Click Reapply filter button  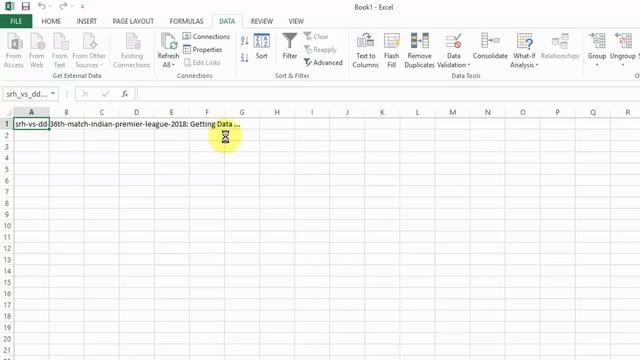[x=320, y=49]
